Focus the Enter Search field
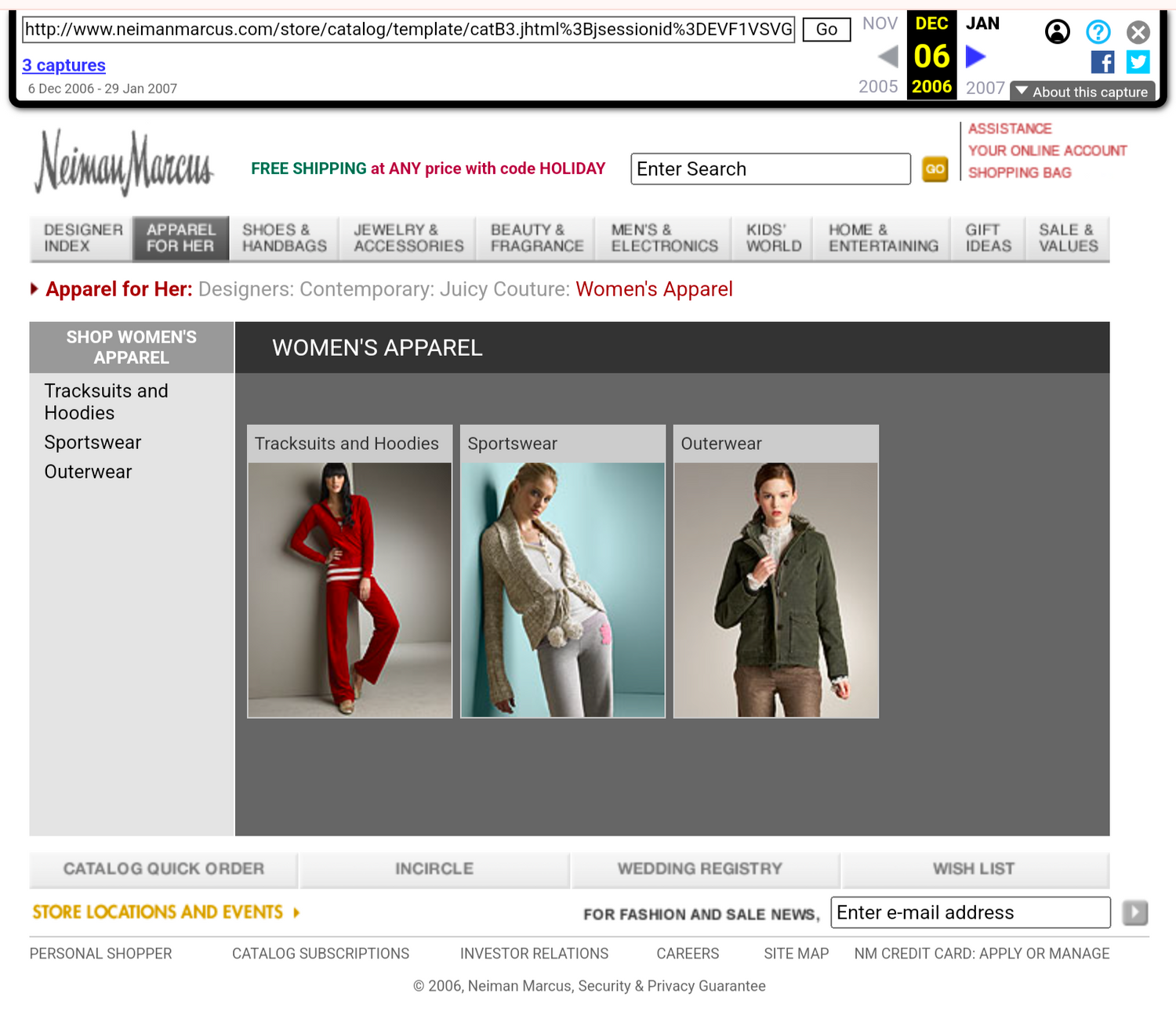This screenshot has width=1176, height=1022. coord(771,169)
